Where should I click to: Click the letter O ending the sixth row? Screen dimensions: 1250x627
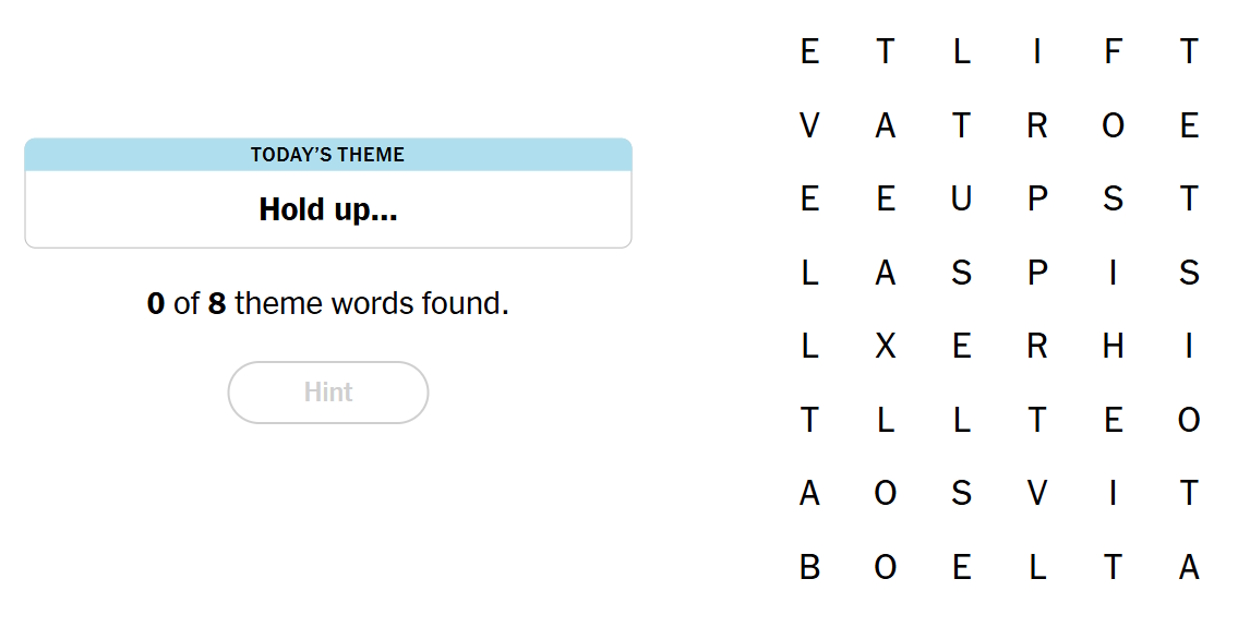[1189, 420]
